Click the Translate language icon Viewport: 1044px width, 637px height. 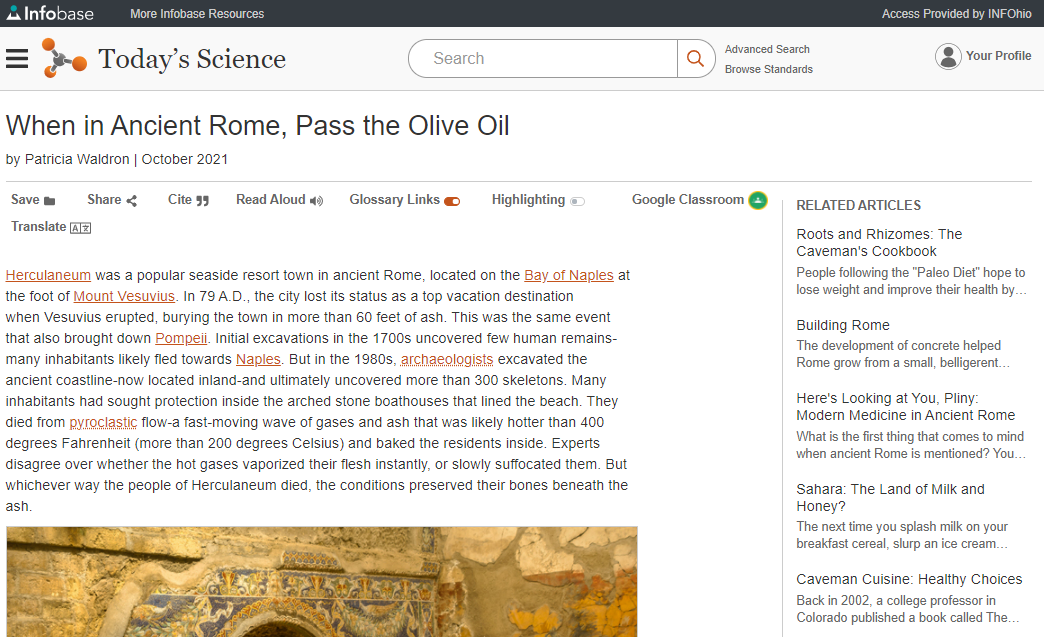coord(81,228)
